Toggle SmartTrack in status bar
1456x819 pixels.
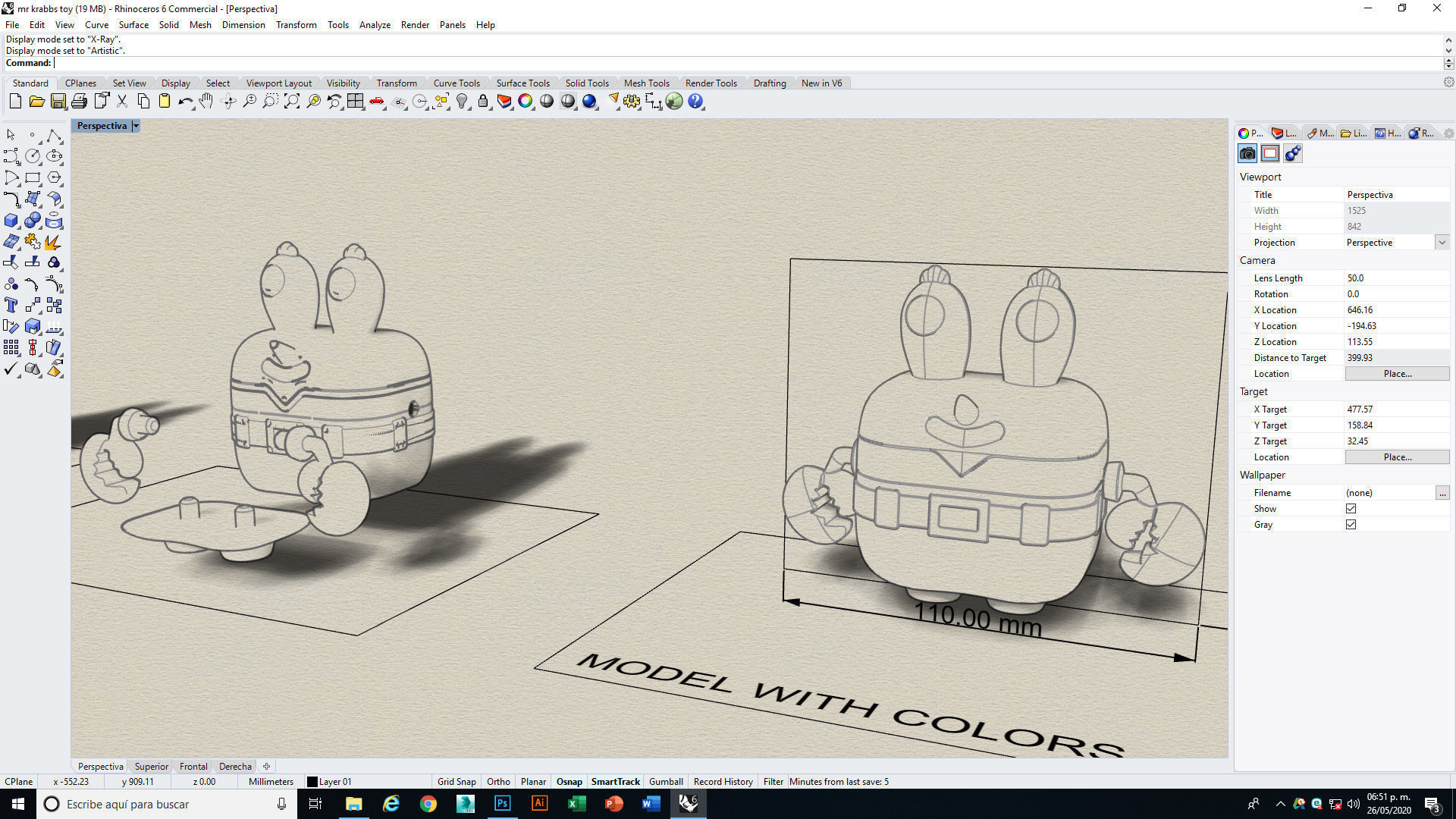pos(616,782)
